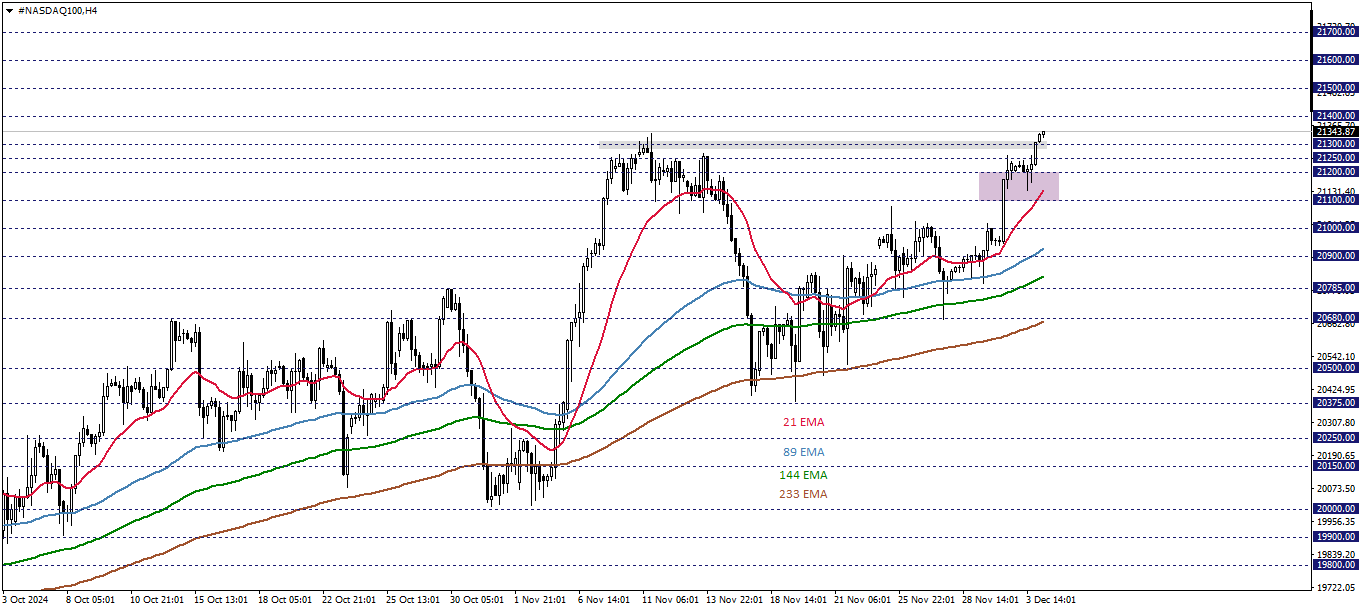The width and height of the screenshot is (1362, 611).
Task: Select the 20375.00 level price label
Action: coord(1336,403)
